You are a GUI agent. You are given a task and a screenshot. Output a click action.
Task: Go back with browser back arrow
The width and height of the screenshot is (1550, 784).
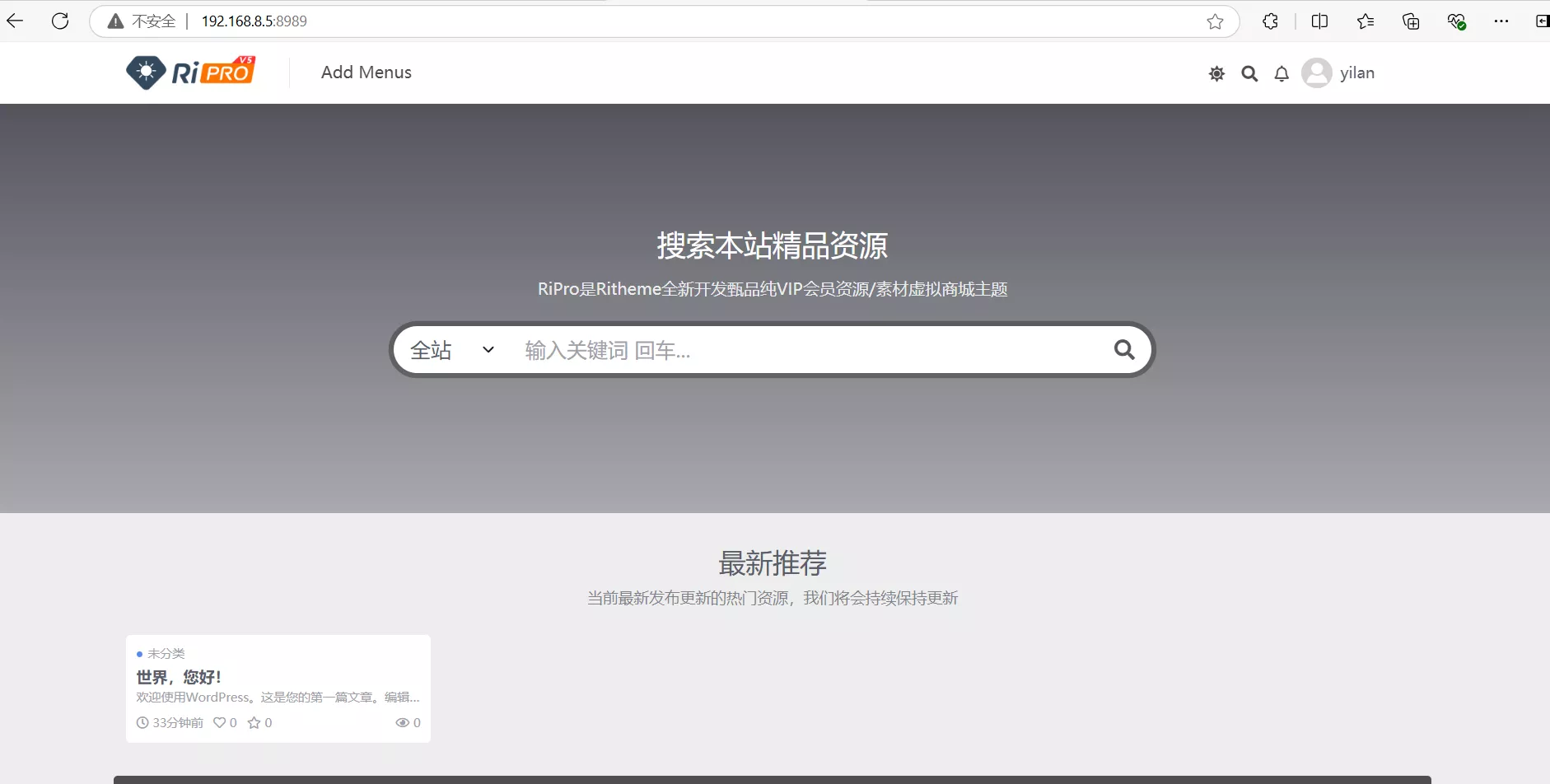[x=15, y=21]
